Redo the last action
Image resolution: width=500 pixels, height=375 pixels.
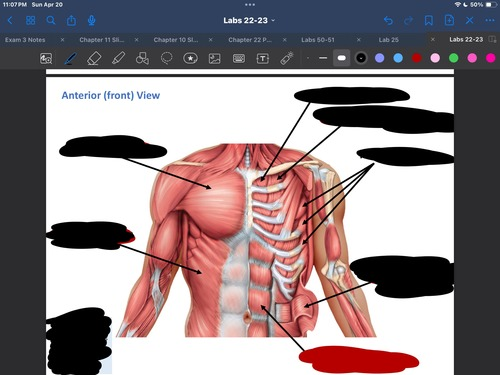[408, 21]
